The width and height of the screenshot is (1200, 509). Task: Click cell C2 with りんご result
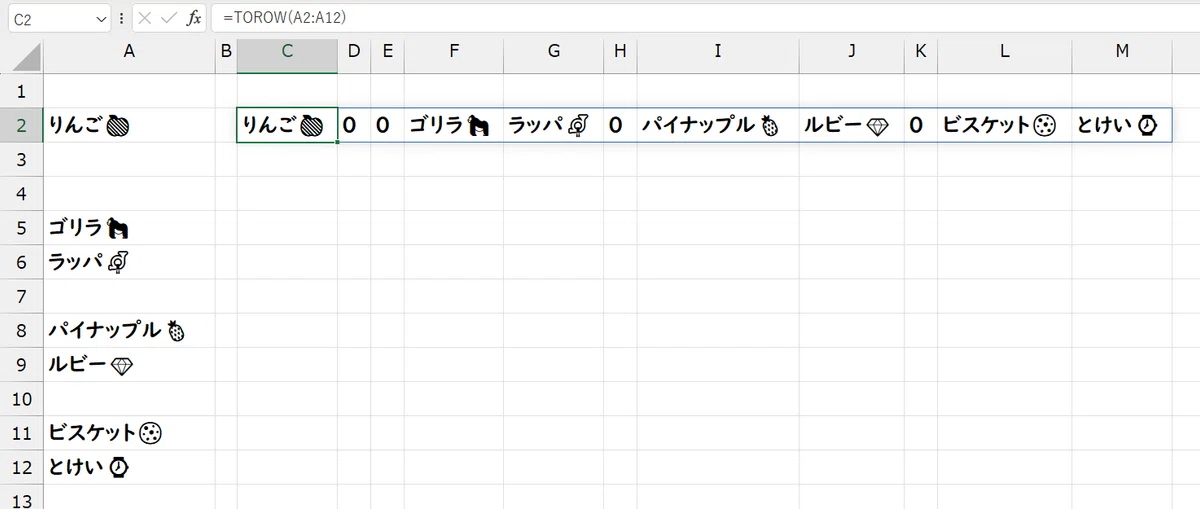click(287, 125)
